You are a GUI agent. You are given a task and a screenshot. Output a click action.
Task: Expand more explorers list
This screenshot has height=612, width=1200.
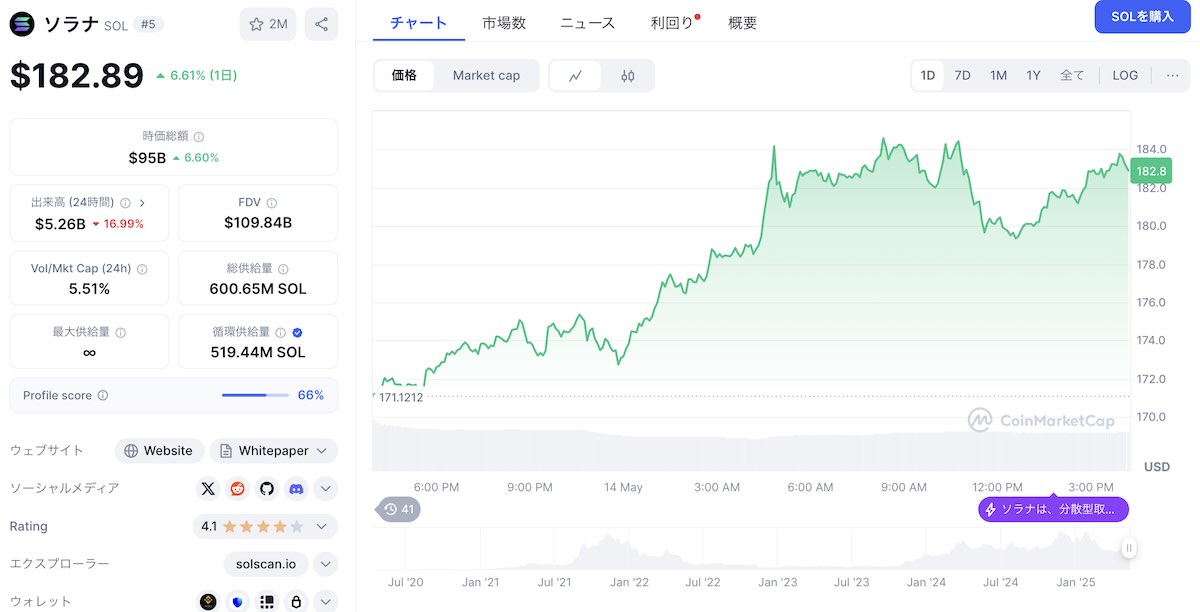[x=325, y=564]
